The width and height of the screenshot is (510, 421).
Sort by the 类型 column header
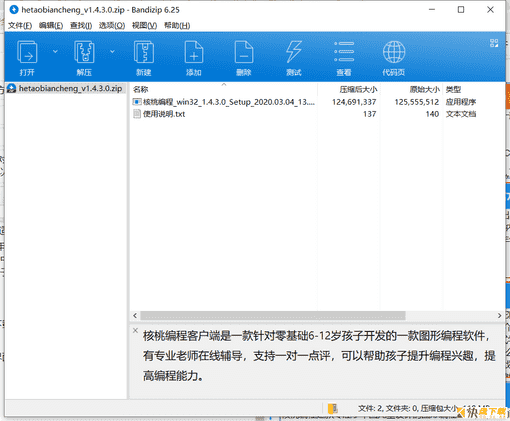tap(453, 89)
